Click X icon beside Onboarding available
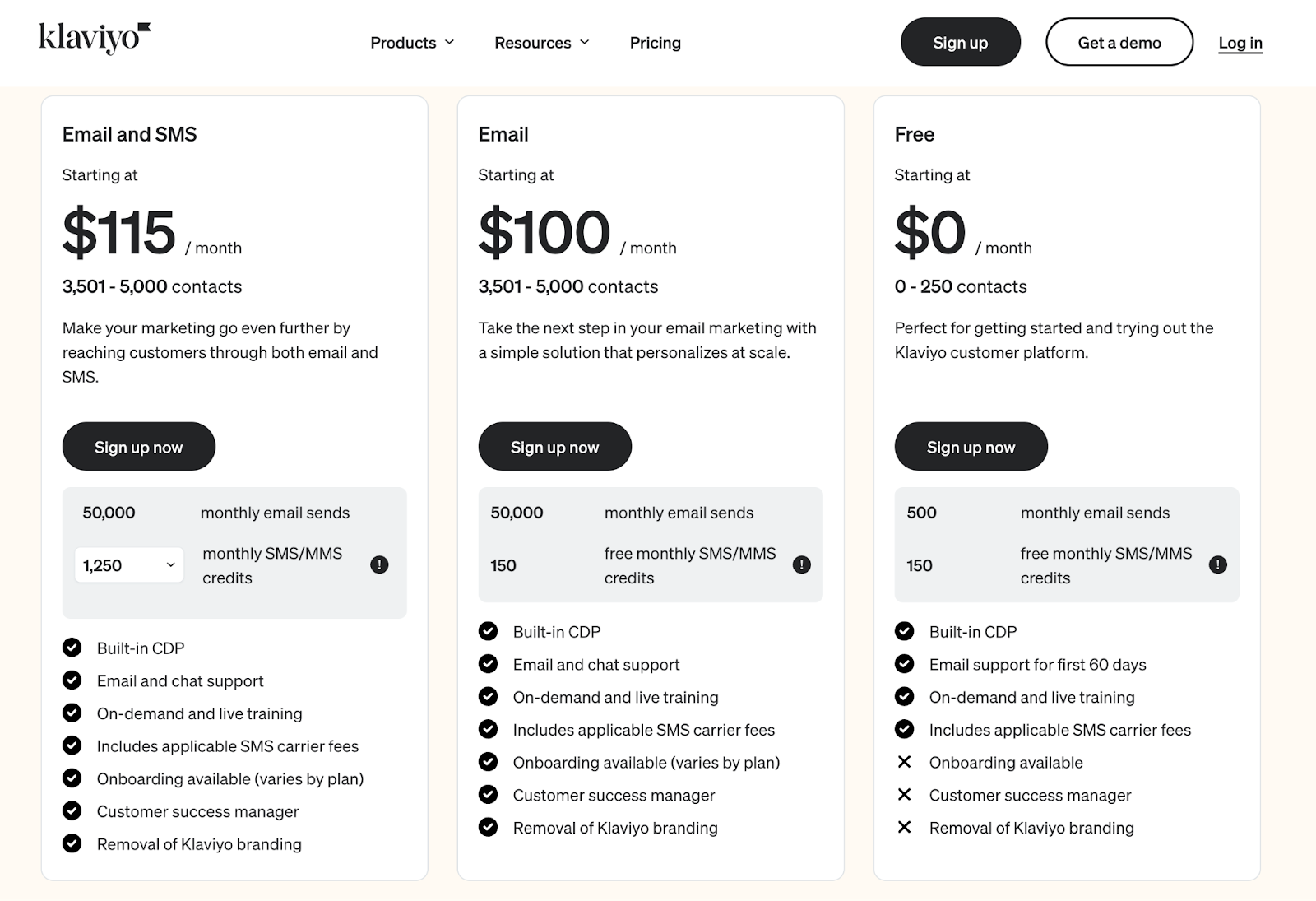This screenshot has width=1316, height=901. point(904,762)
